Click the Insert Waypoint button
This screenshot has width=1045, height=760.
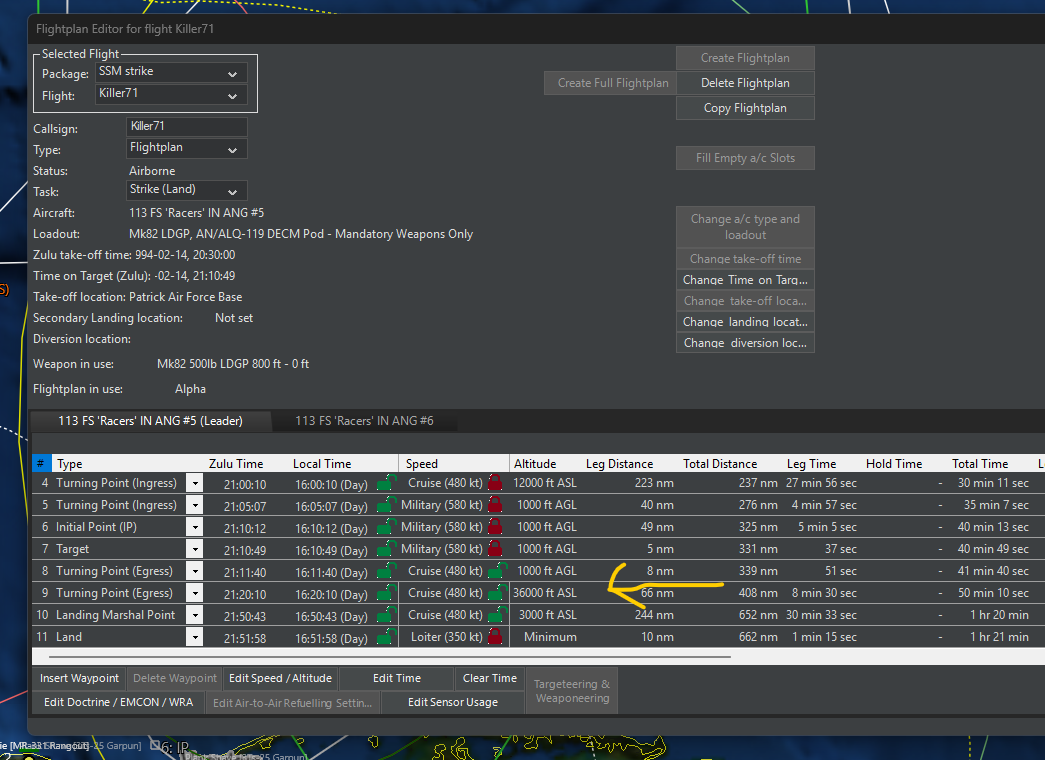click(79, 678)
